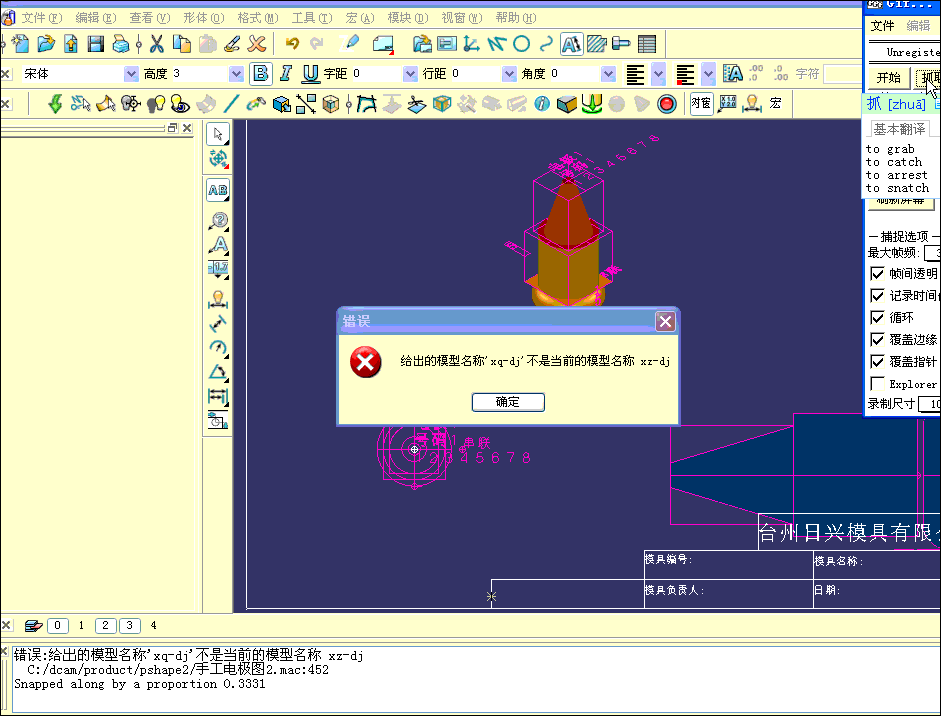This screenshot has width=941, height=716.
Task: Toggle Bold text formatting
Action: [260, 74]
